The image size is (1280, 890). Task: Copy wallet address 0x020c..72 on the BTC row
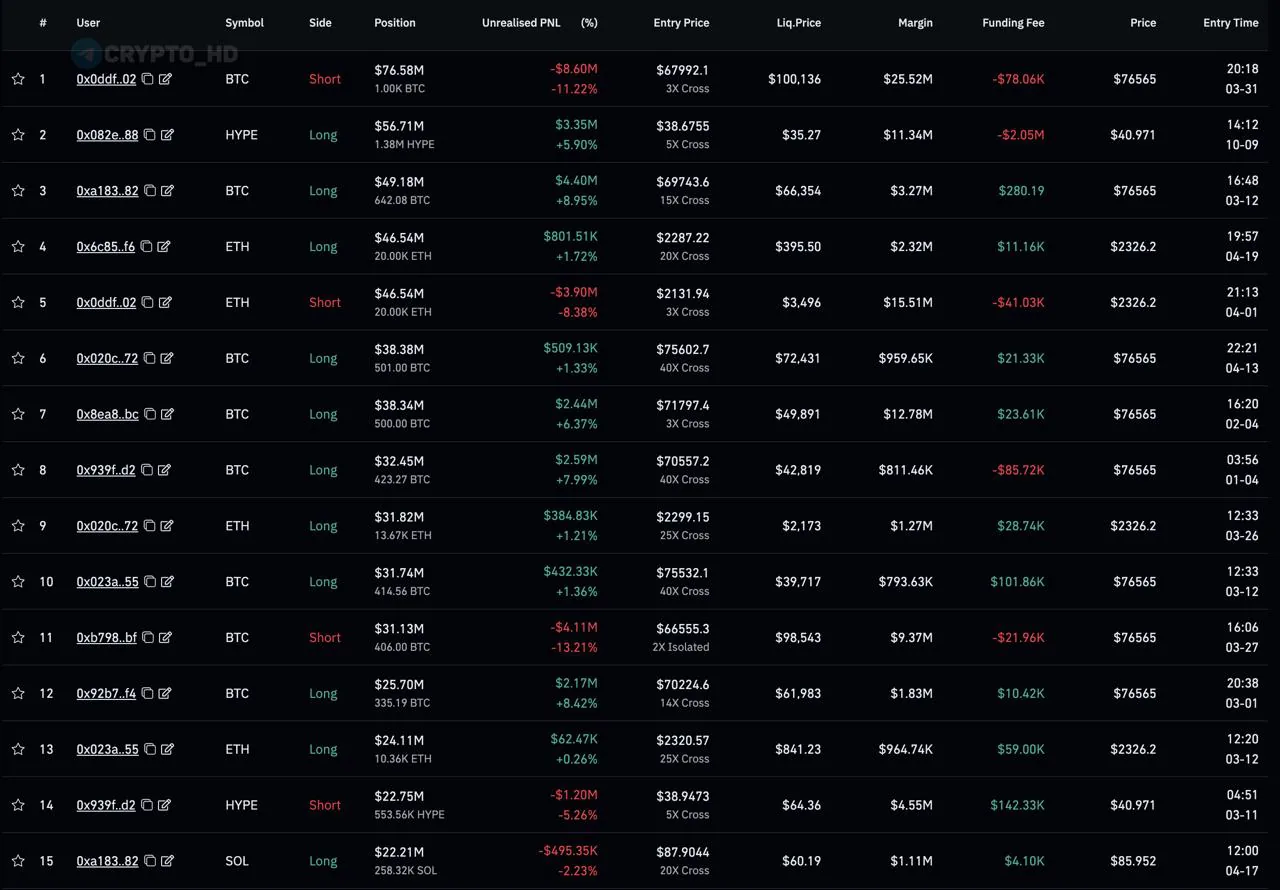click(x=148, y=358)
